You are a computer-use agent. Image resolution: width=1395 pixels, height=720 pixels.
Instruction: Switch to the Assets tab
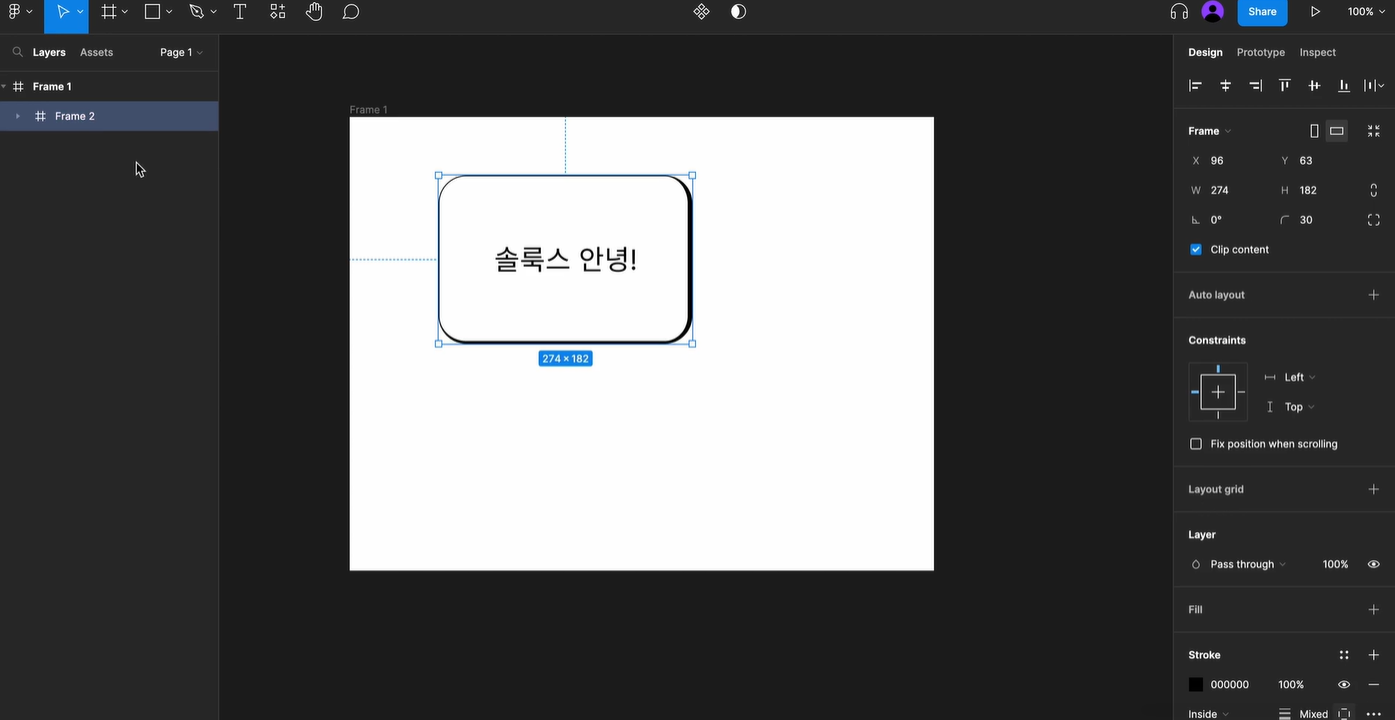96,52
